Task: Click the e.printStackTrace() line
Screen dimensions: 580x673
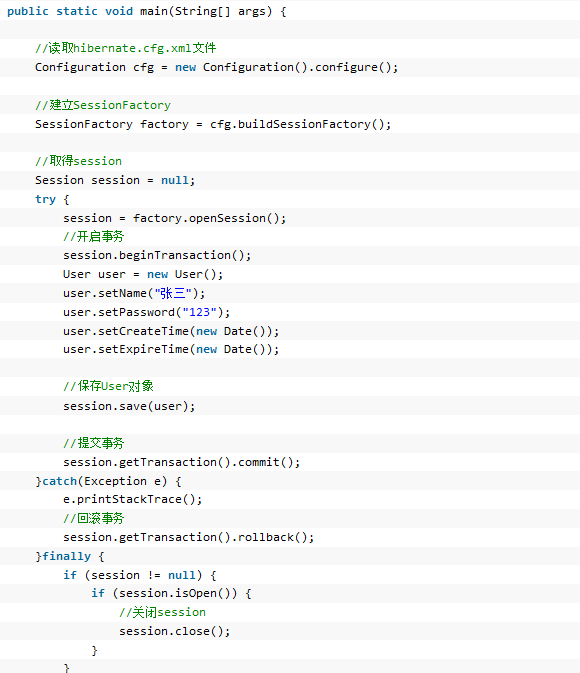Action: pos(133,500)
